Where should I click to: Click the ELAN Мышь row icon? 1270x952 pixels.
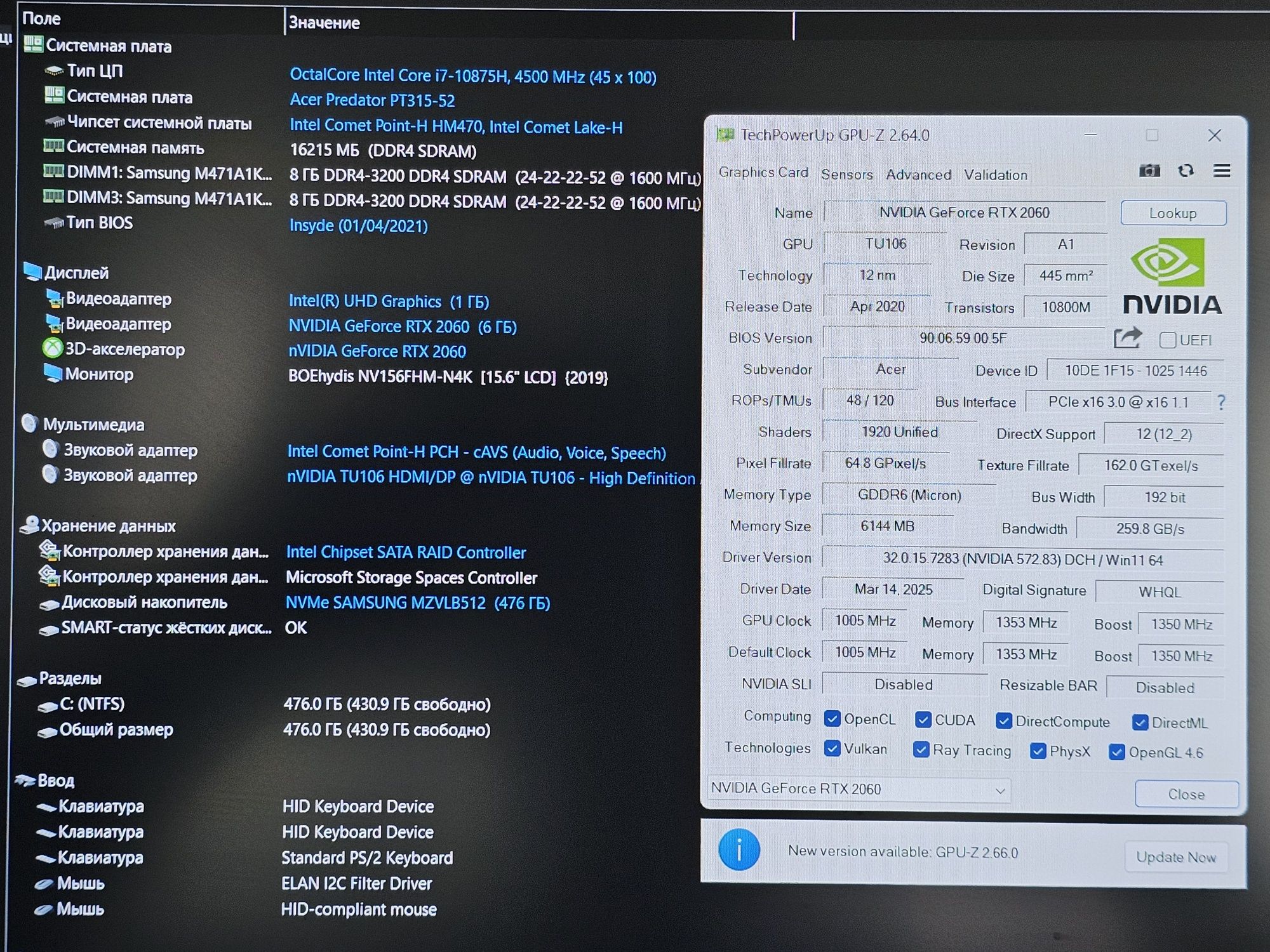44,883
